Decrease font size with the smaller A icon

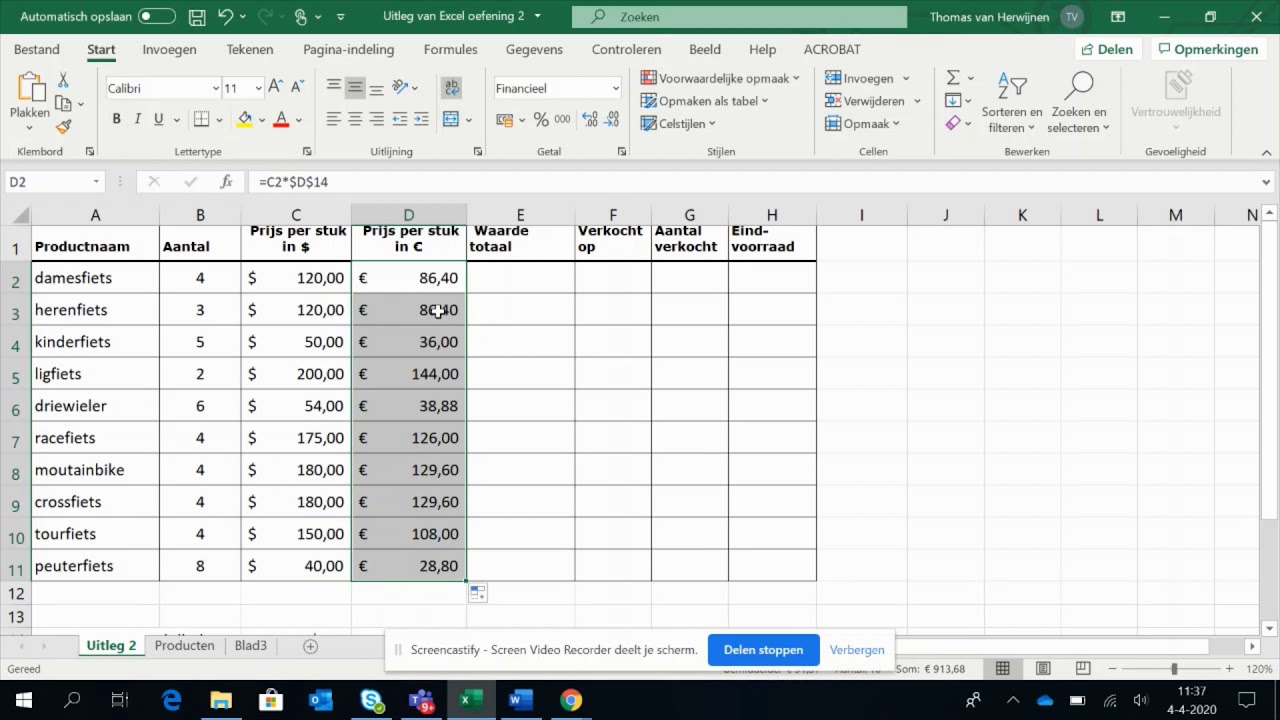297,88
